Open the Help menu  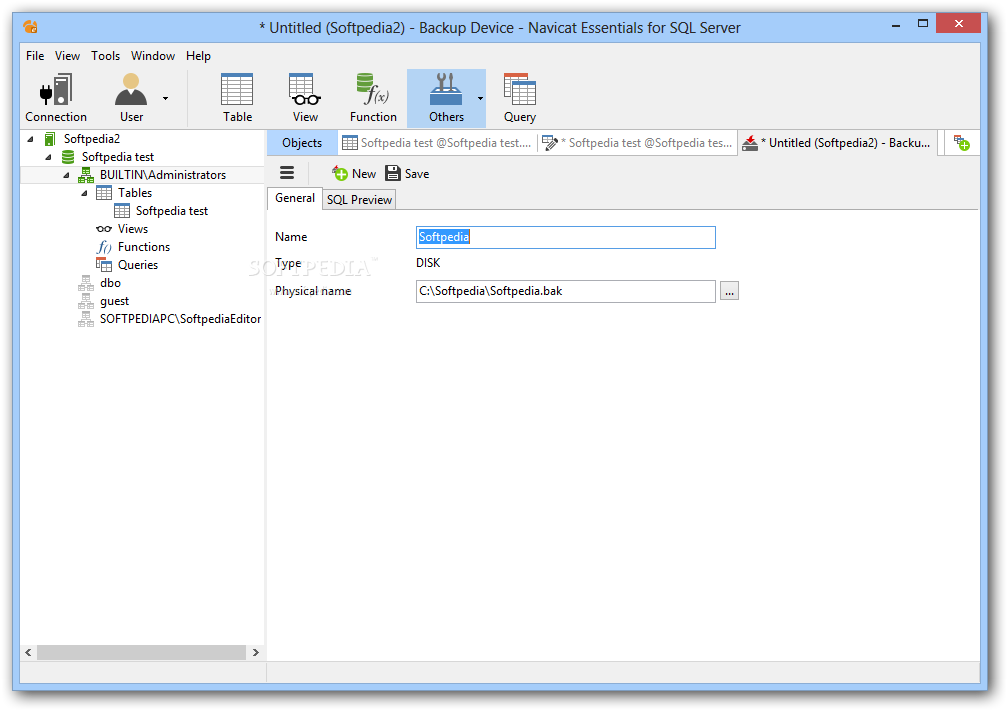pyautogui.click(x=199, y=56)
